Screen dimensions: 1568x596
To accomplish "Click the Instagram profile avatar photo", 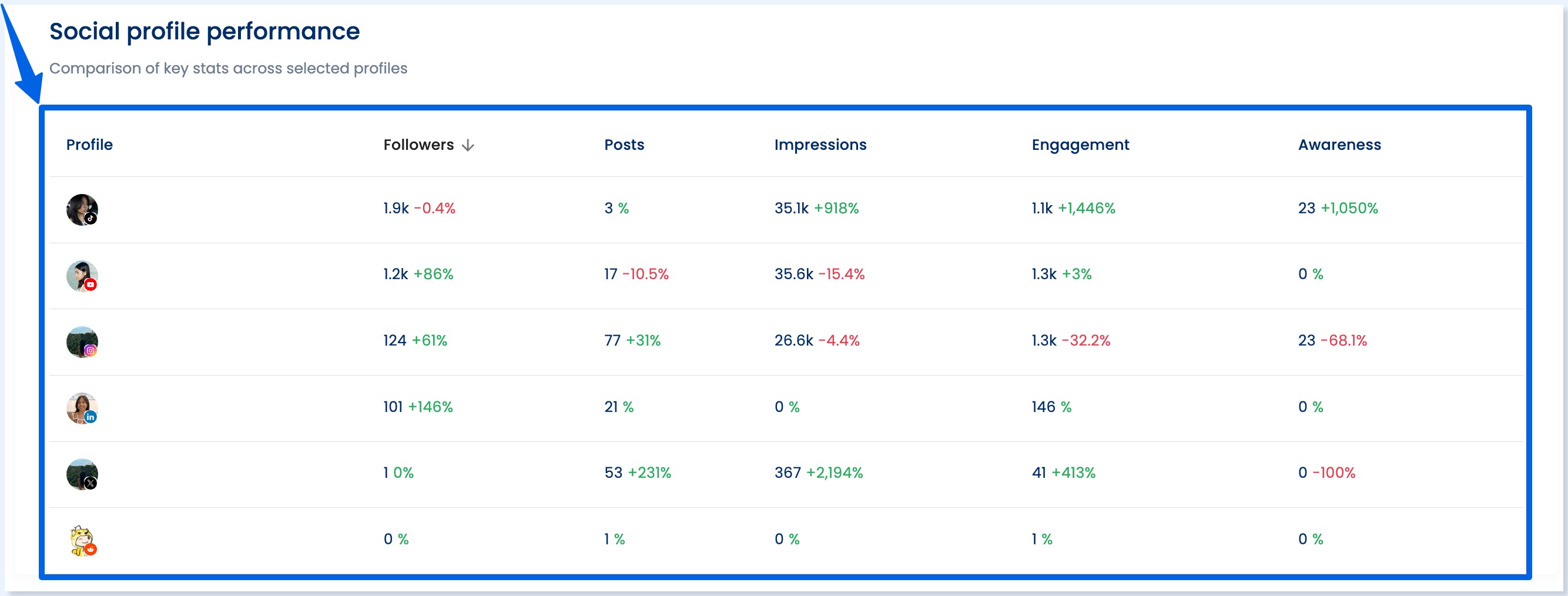I will pyautogui.click(x=81, y=341).
